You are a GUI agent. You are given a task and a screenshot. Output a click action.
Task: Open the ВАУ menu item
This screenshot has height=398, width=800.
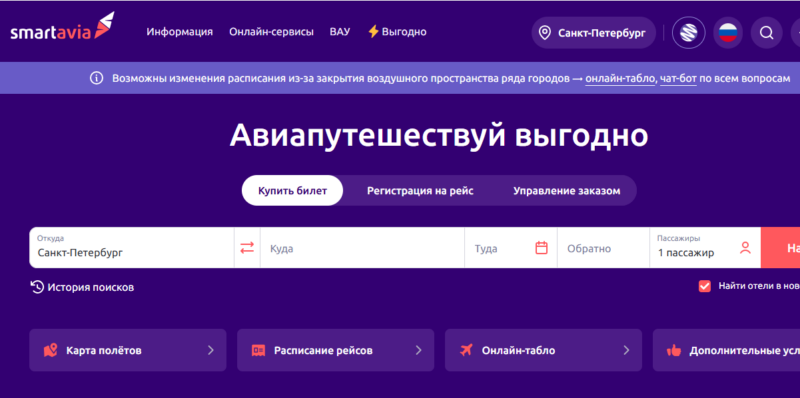pos(340,32)
